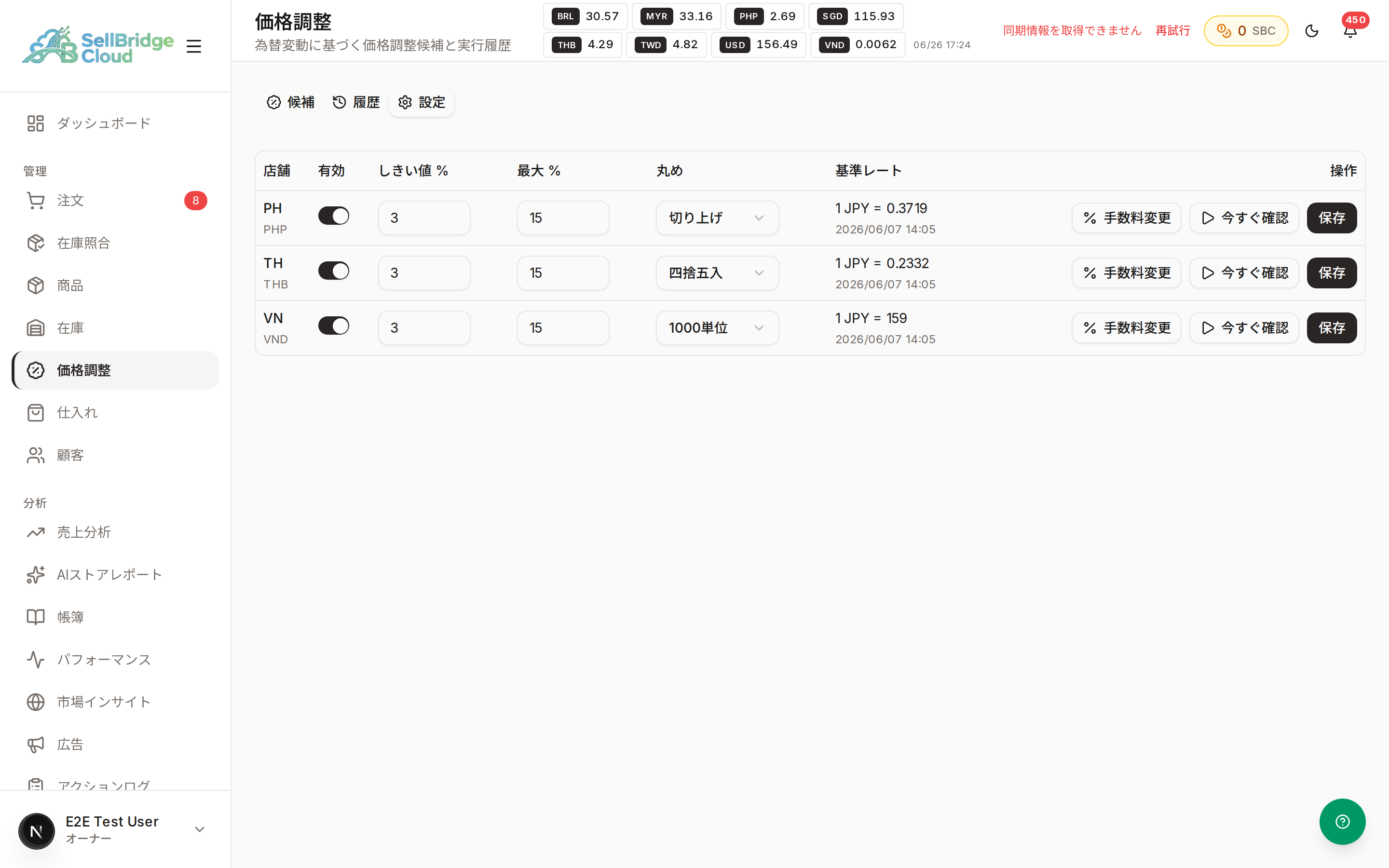Viewport: 1389px width, 868px height.
Task: Click the VND 0.0062 rate chip
Action: 858,45
